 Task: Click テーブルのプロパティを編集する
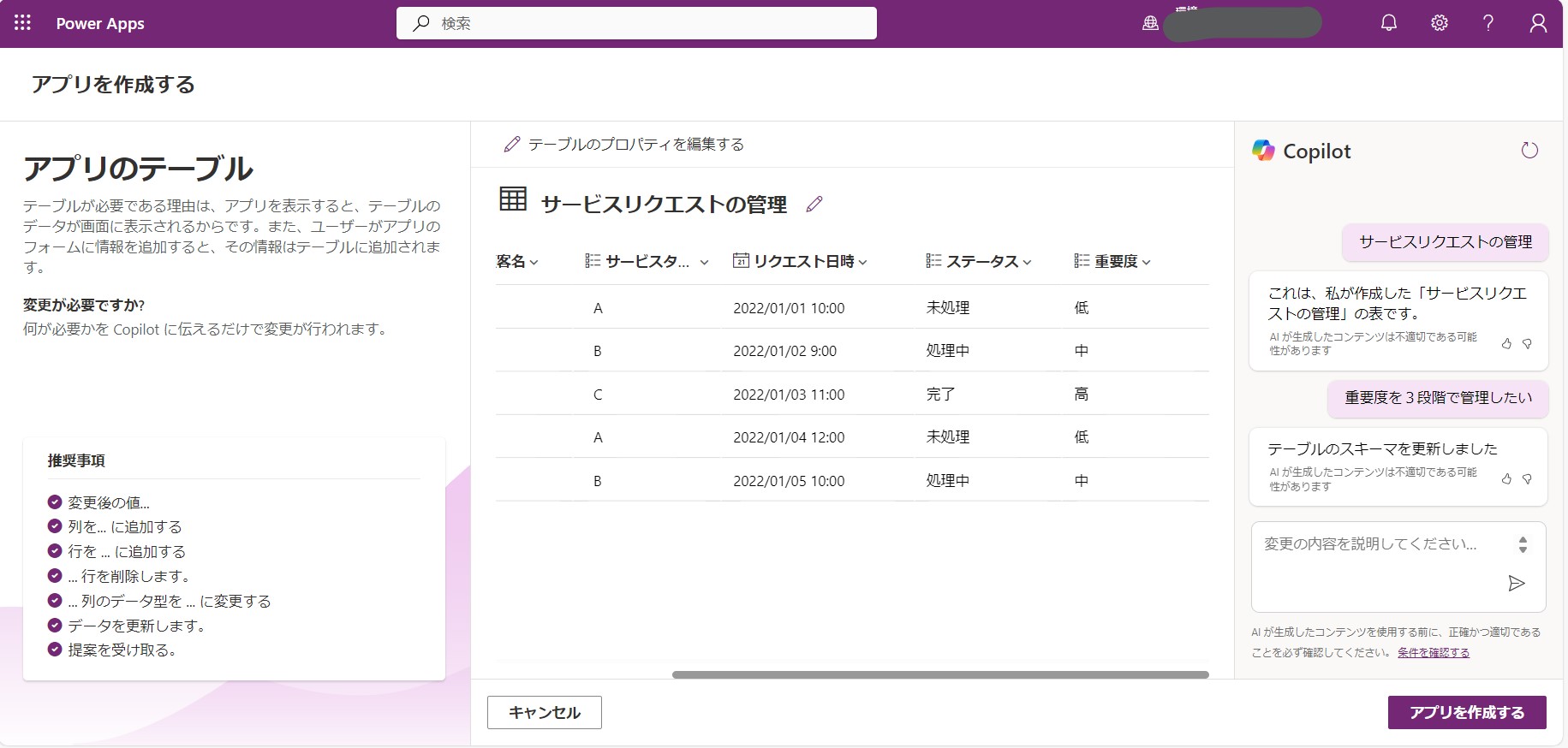click(x=635, y=145)
